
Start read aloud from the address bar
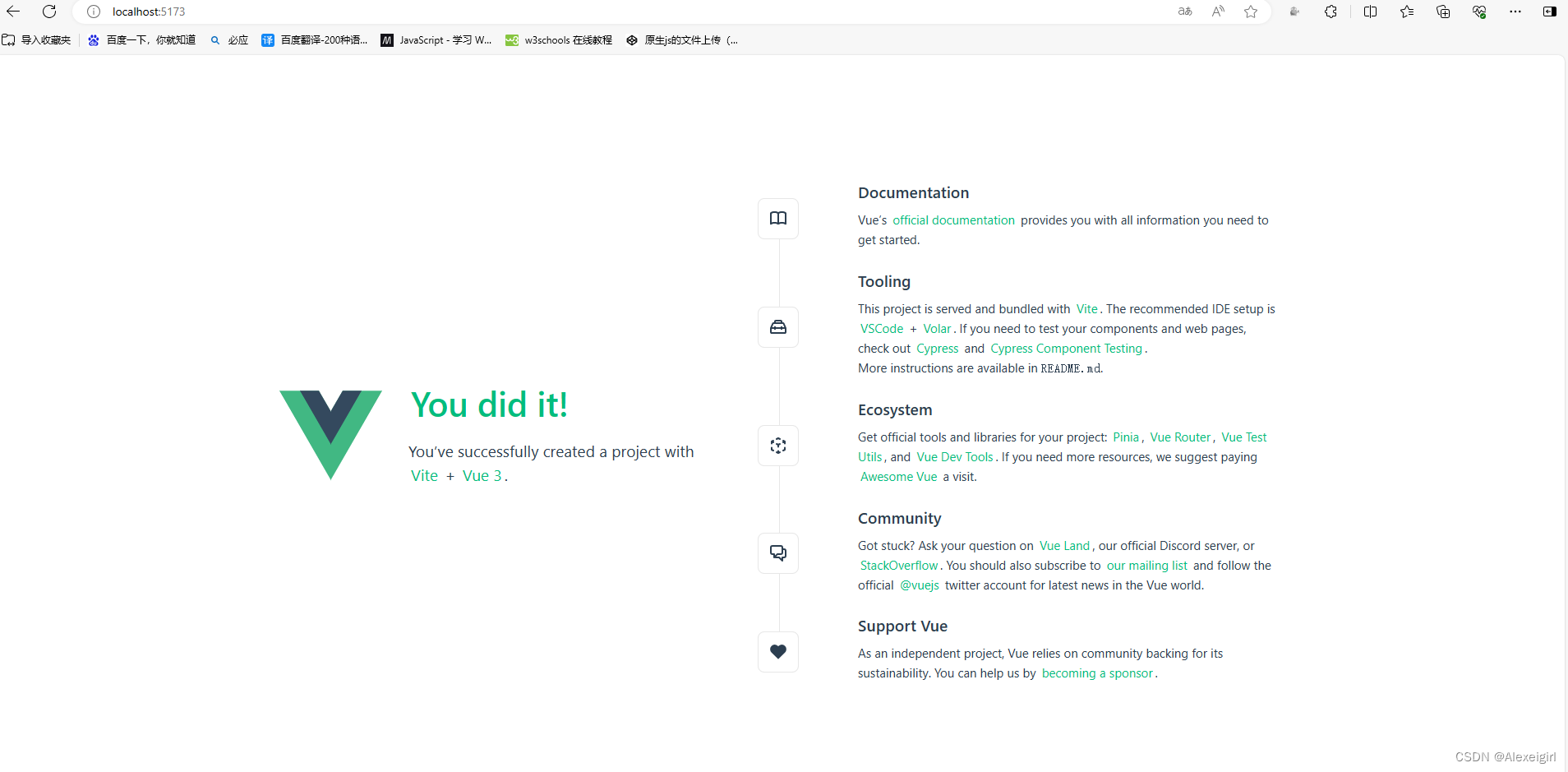pyautogui.click(x=1218, y=12)
